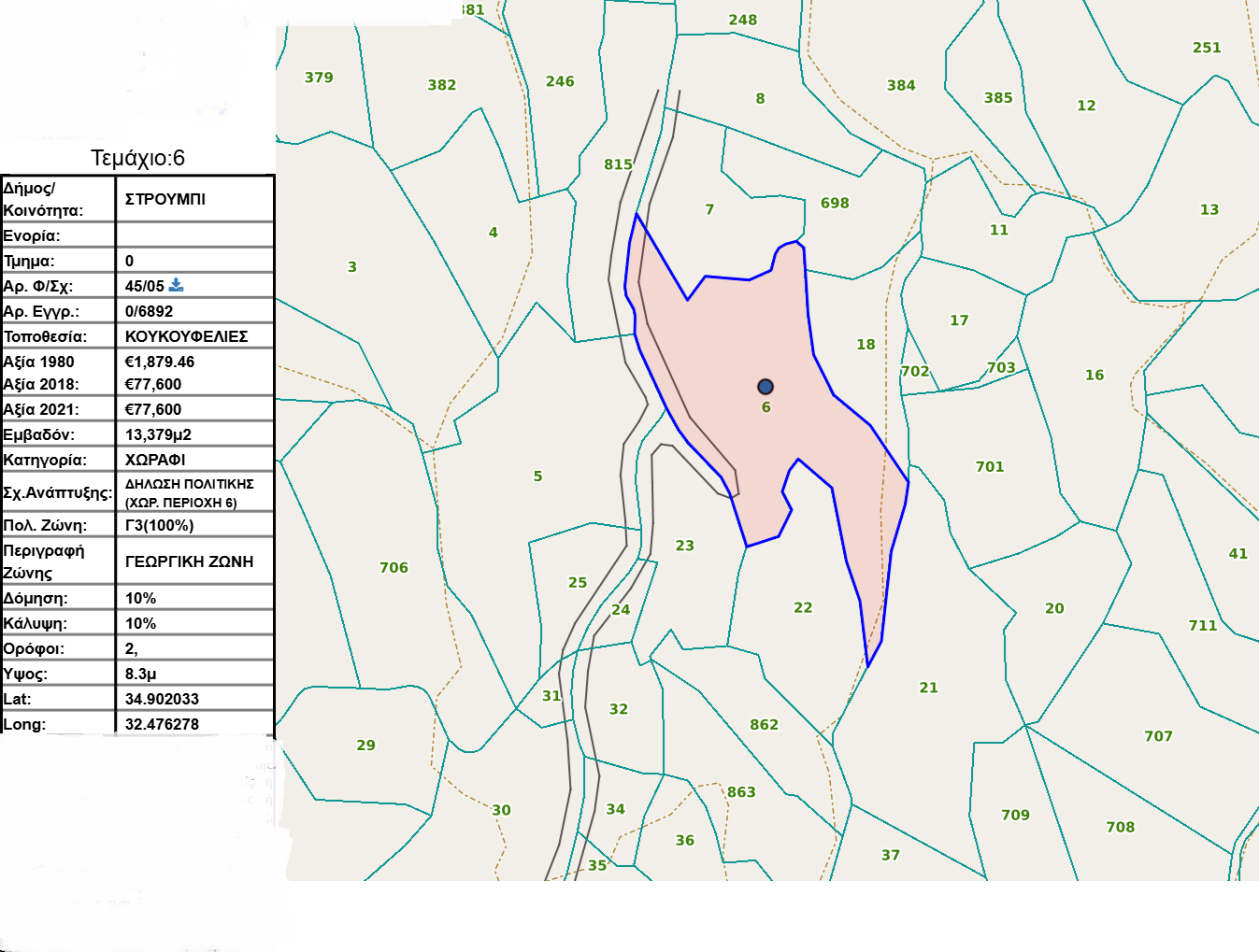Click the download icon beside 45/05
Image resolution: width=1259 pixels, height=952 pixels.
176,285
